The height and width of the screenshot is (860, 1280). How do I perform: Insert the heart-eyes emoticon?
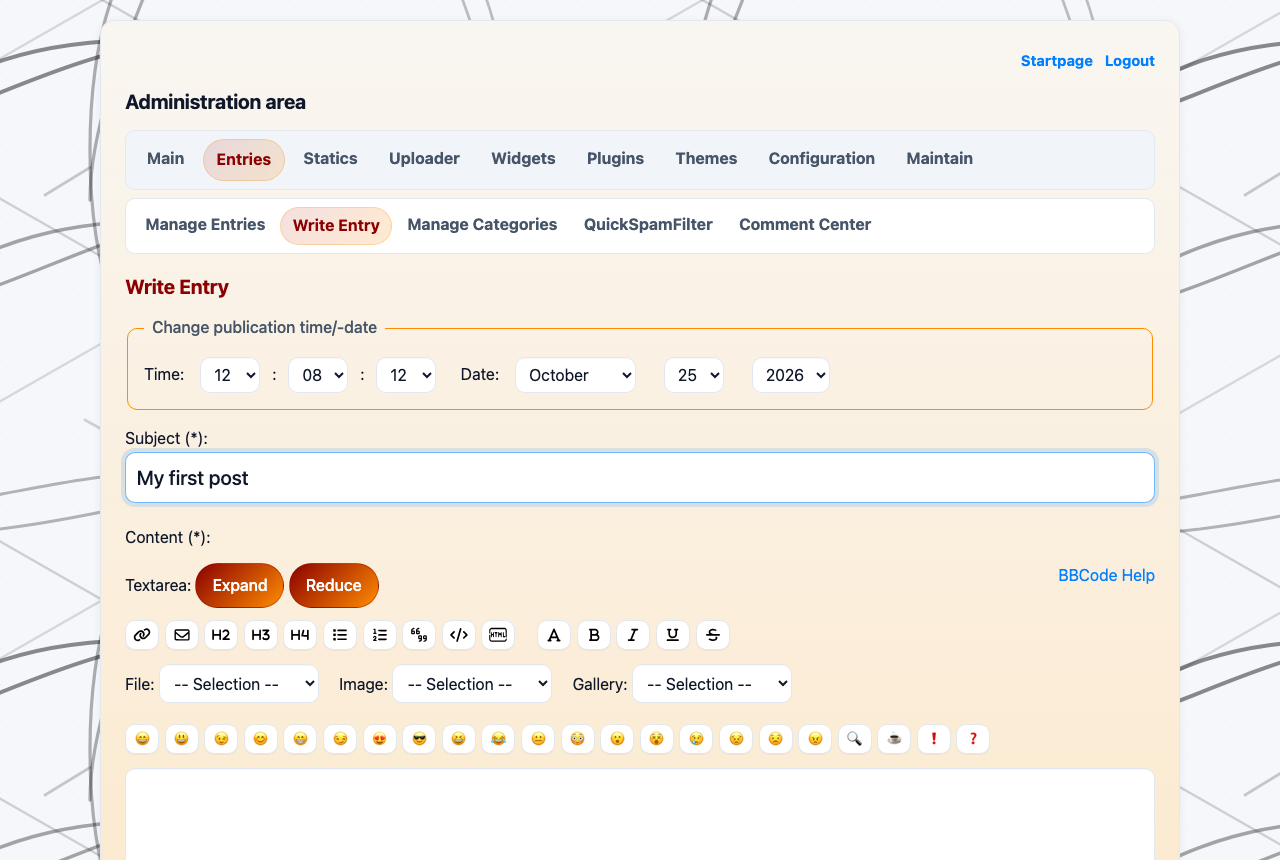380,739
